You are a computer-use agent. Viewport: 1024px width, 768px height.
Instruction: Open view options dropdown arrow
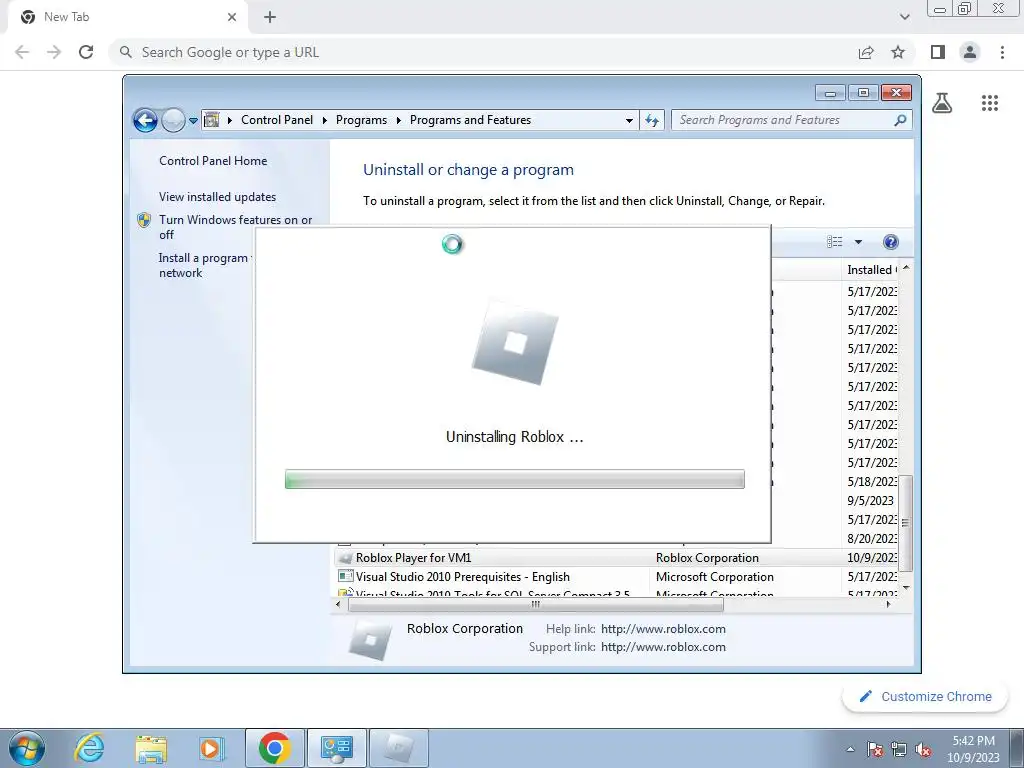[858, 242]
